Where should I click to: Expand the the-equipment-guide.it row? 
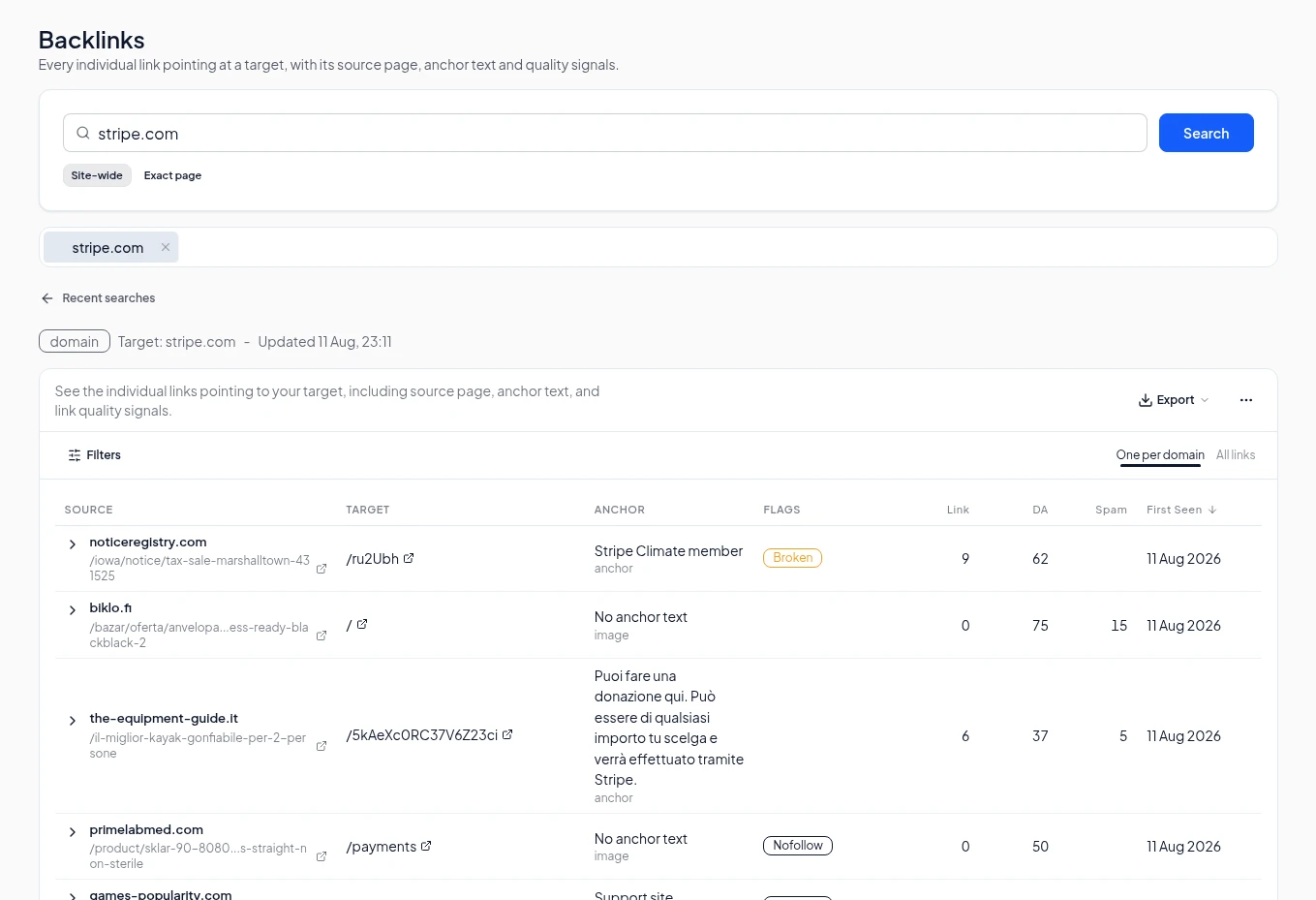[x=73, y=721]
